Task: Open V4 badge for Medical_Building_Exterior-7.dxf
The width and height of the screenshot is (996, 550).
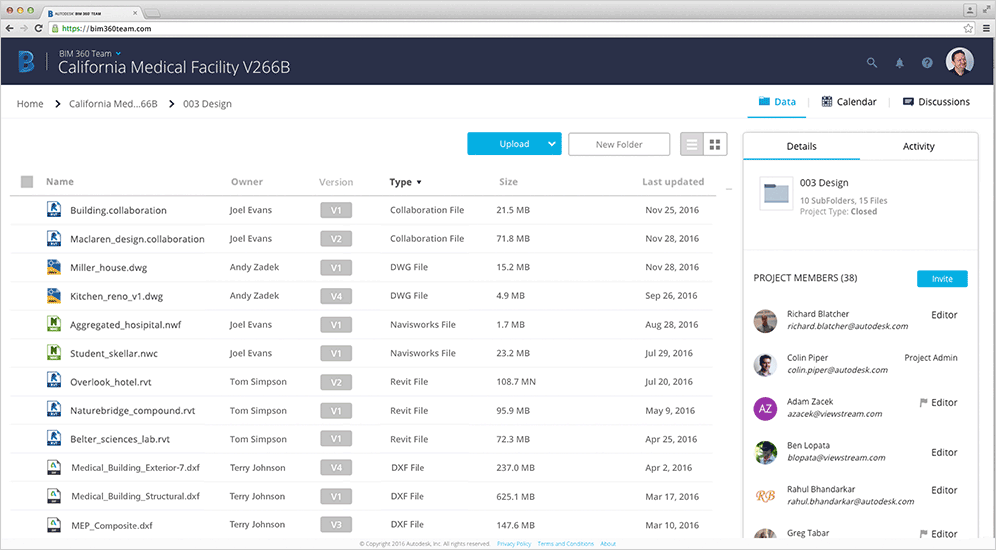Action: (336, 468)
